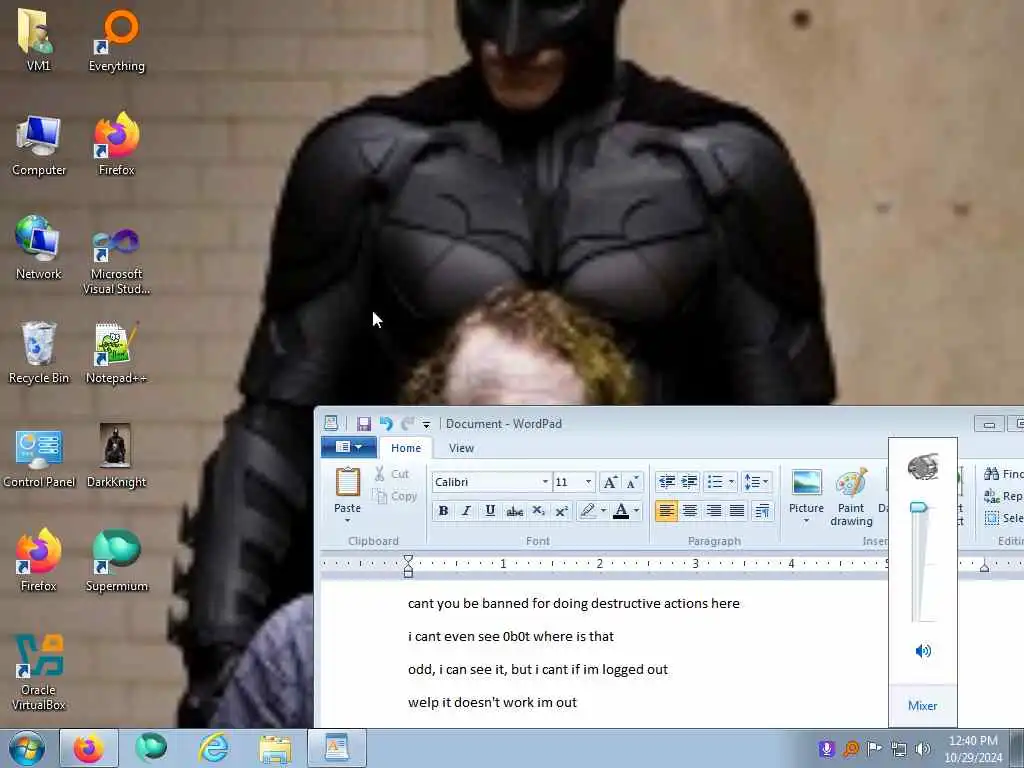Open the list style dropdown arrow

point(731,482)
